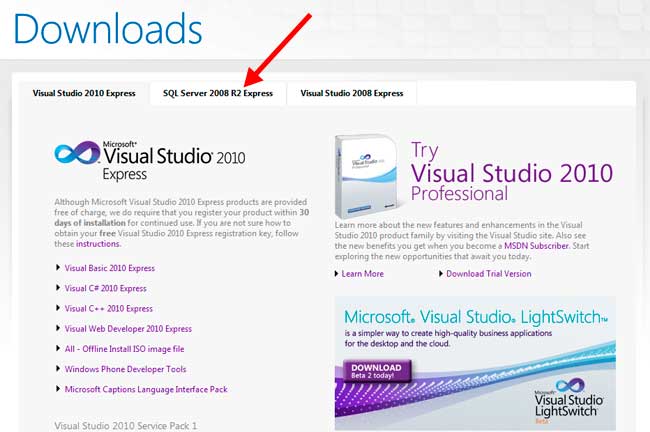Click Download Trial Version link
This screenshot has height=432, width=650.
tap(488, 274)
